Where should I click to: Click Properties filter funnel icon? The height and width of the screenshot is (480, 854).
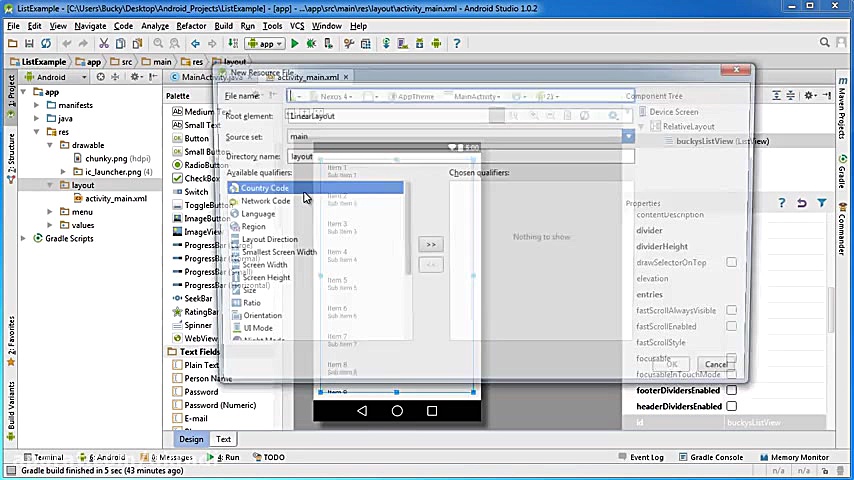tap(822, 203)
